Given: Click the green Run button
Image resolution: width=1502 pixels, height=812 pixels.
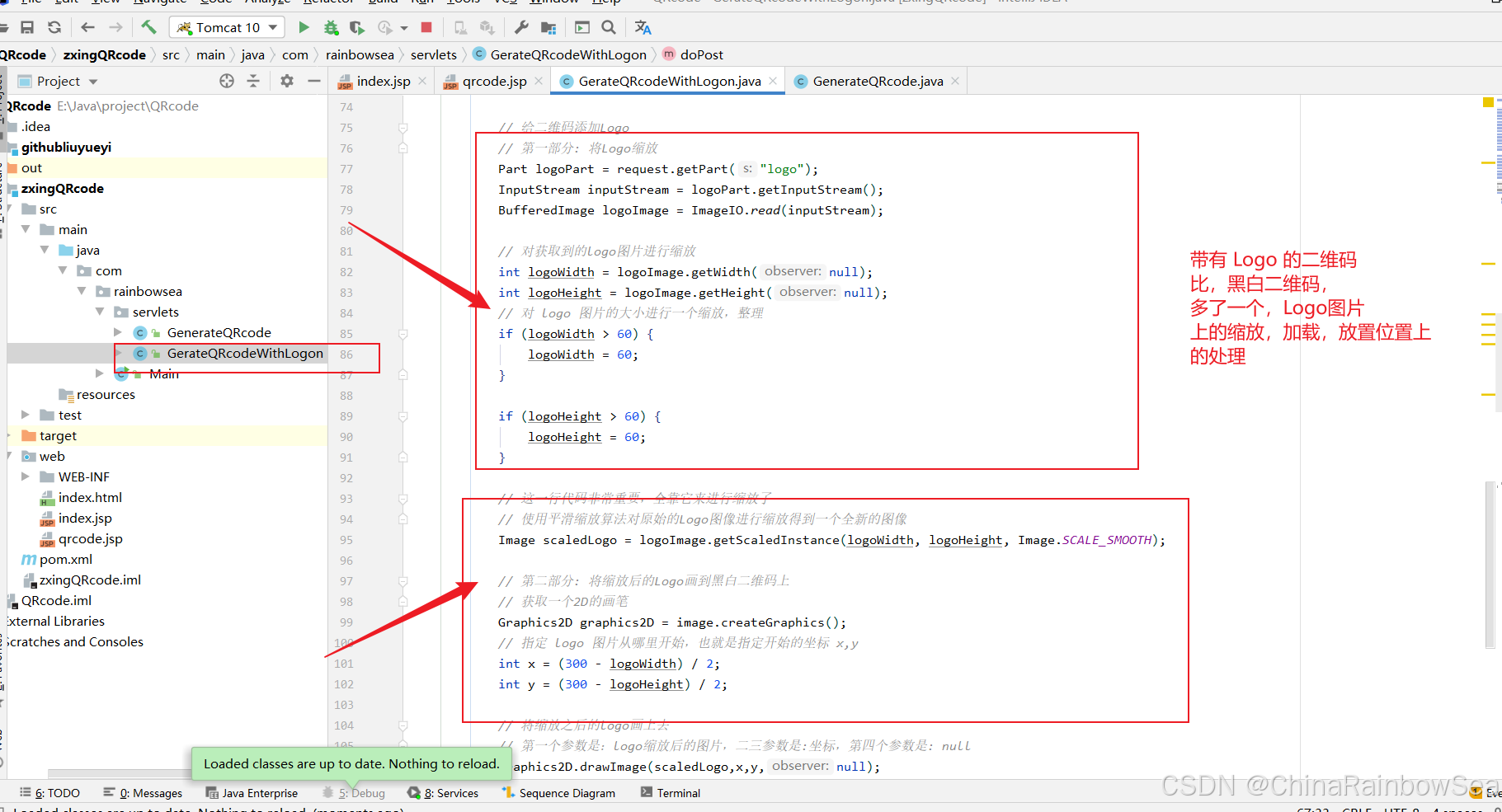Looking at the screenshot, I should (x=304, y=27).
